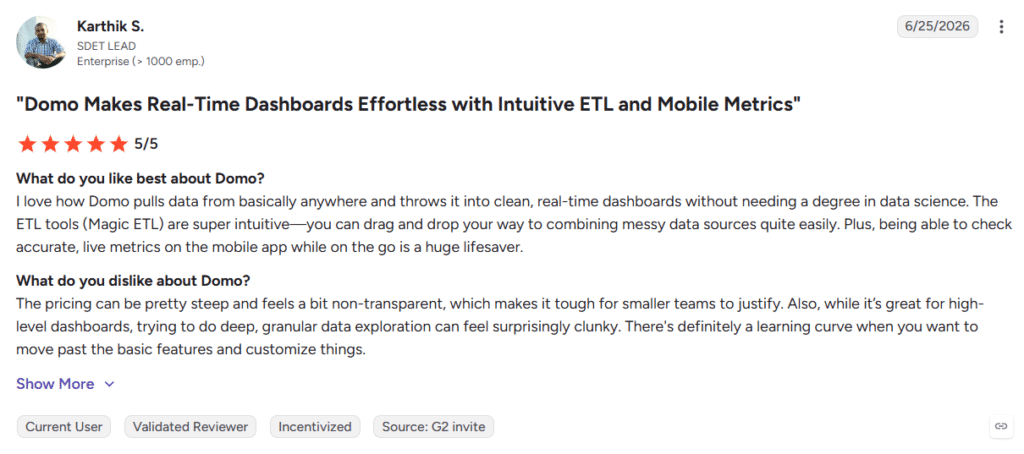Image resolution: width=1024 pixels, height=454 pixels.
Task: Click the 6/25/2026 date badge
Action: [937, 27]
